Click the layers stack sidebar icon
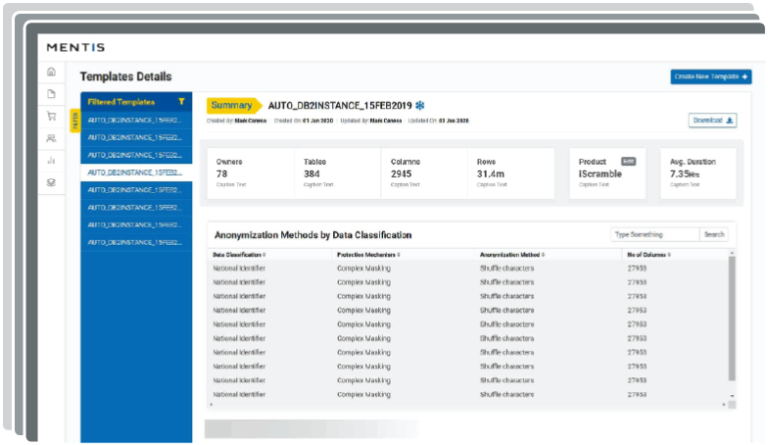Image resolution: width=768 pixels, height=445 pixels. coord(51,182)
